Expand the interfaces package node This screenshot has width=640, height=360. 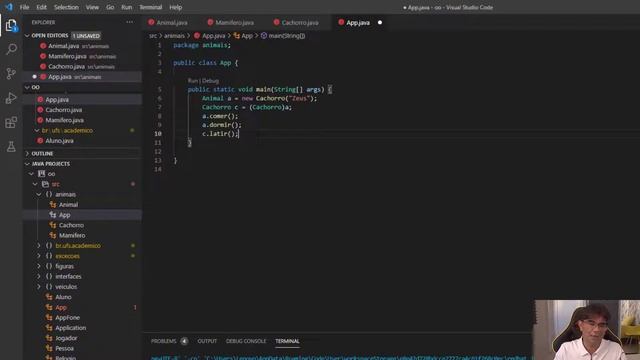(x=39, y=276)
